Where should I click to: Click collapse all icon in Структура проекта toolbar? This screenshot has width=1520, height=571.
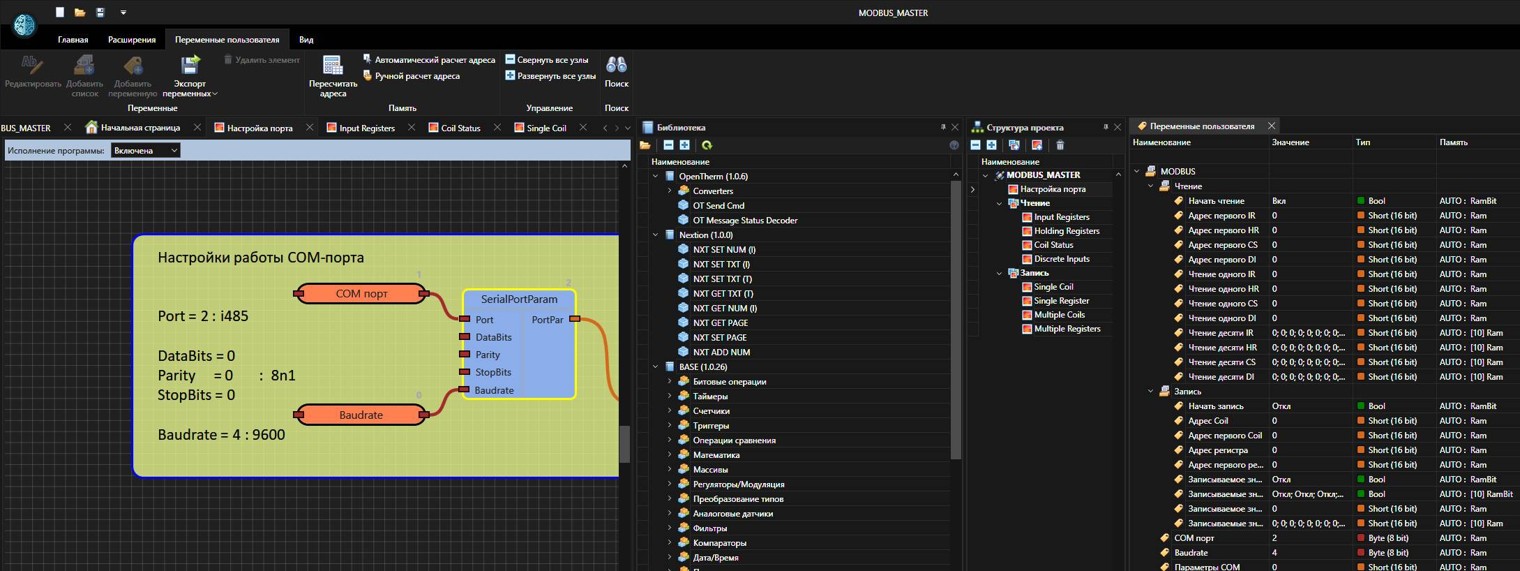tap(976, 145)
